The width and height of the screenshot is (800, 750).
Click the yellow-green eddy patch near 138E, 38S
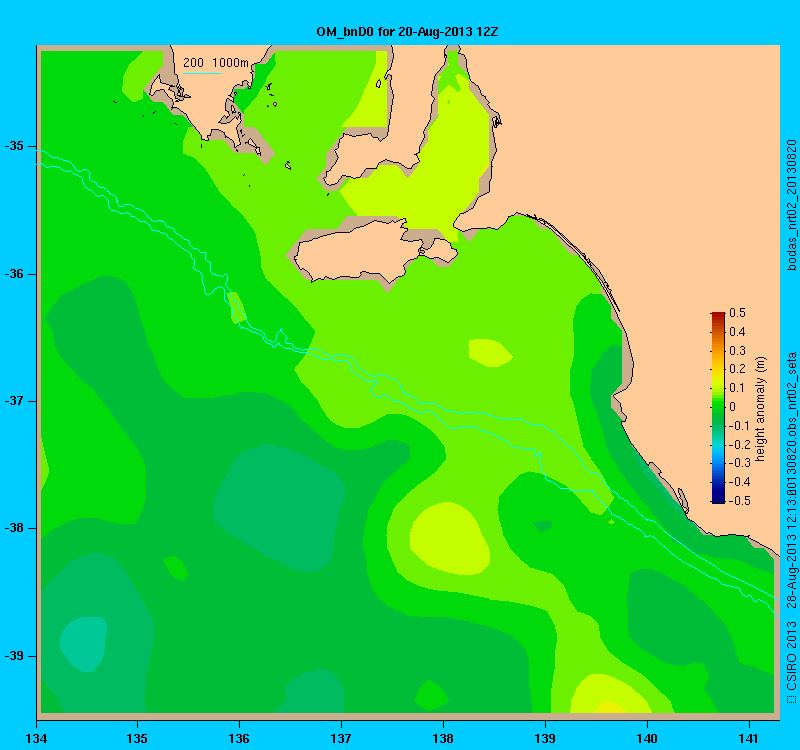click(x=449, y=538)
